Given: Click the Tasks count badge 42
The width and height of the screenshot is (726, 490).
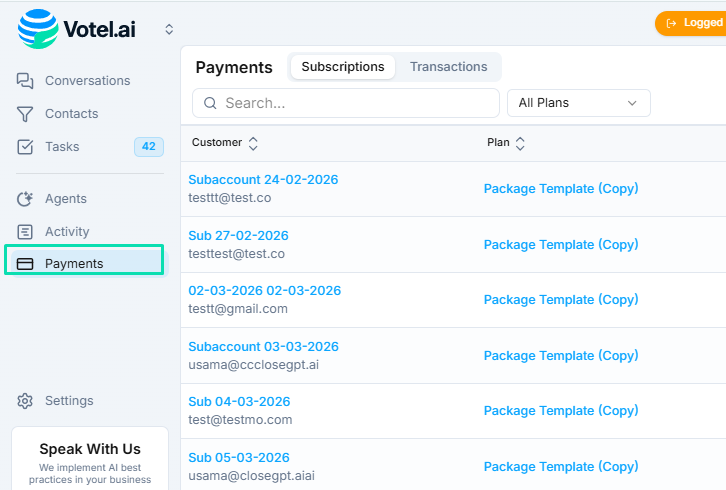Looking at the screenshot, I should (x=148, y=147).
